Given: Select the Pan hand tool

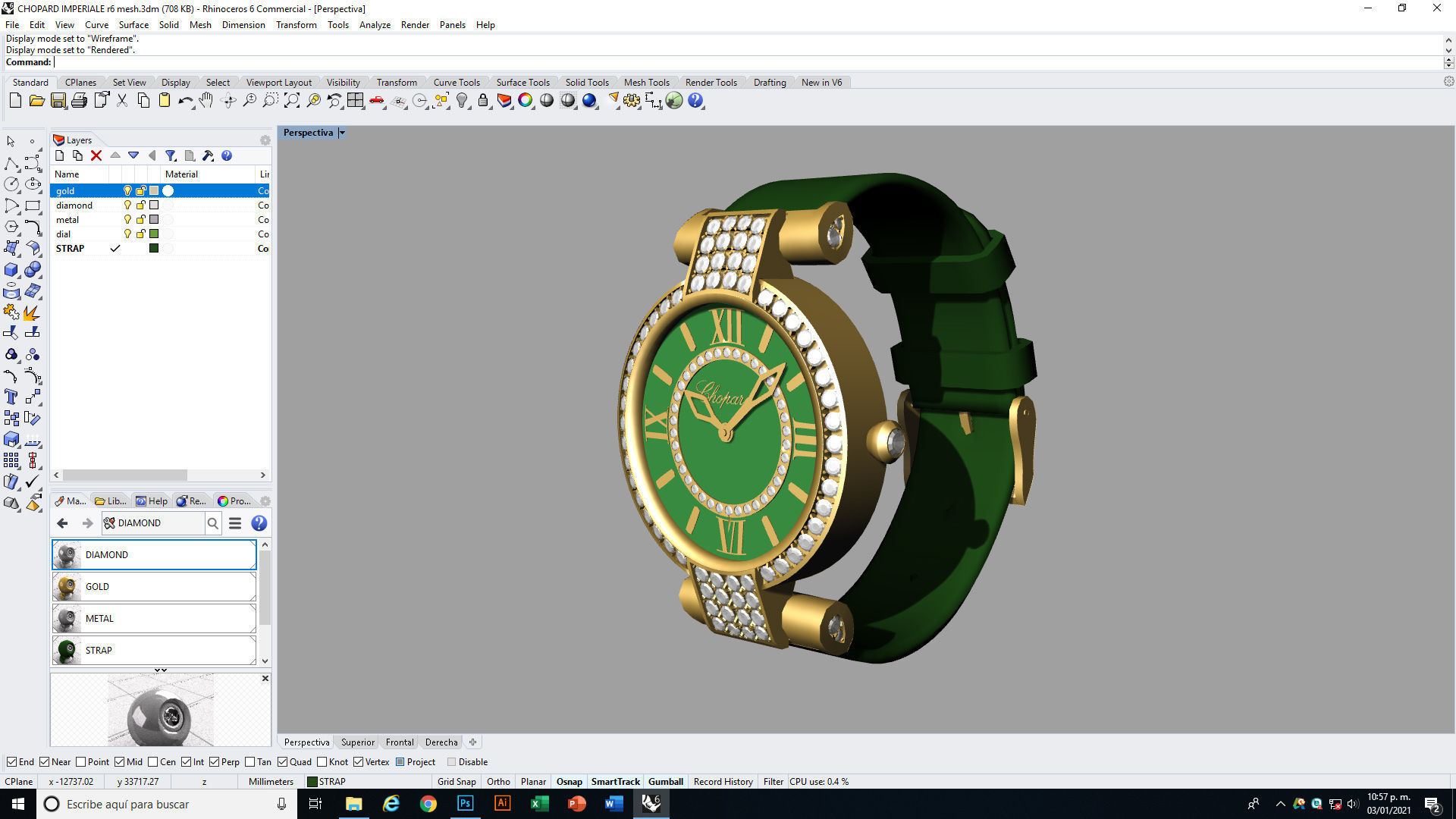Looking at the screenshot, I should (206, 100).
